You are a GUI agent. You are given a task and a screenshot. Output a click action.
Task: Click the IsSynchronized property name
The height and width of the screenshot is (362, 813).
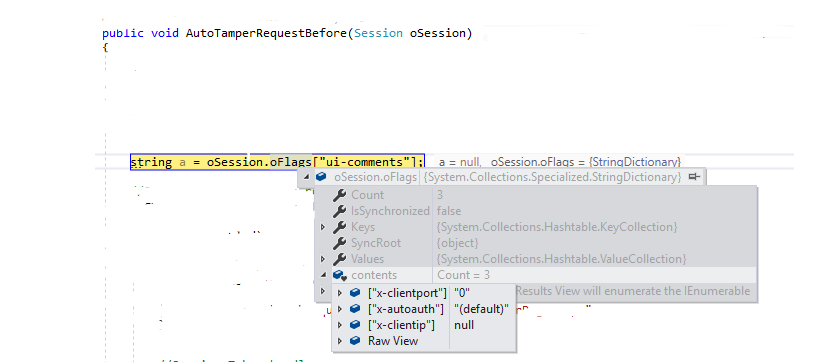pyautogui.click(x=390, y=211)
